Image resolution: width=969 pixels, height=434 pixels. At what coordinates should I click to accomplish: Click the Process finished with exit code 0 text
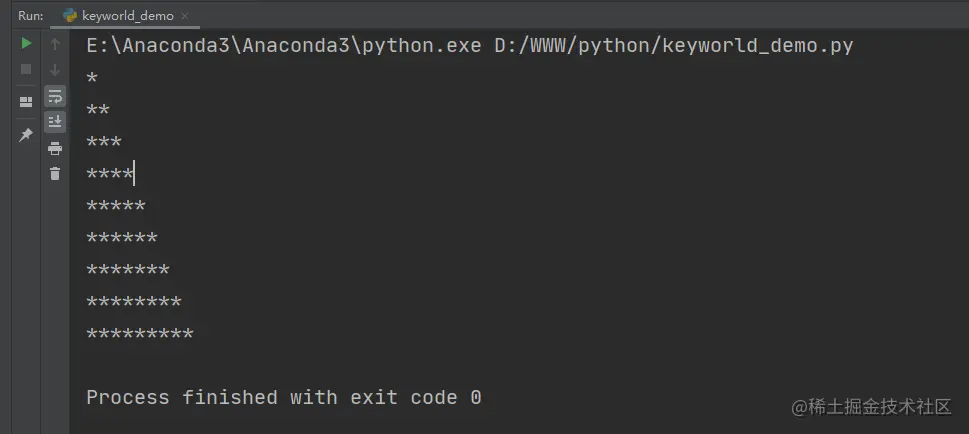click(284, 398)
